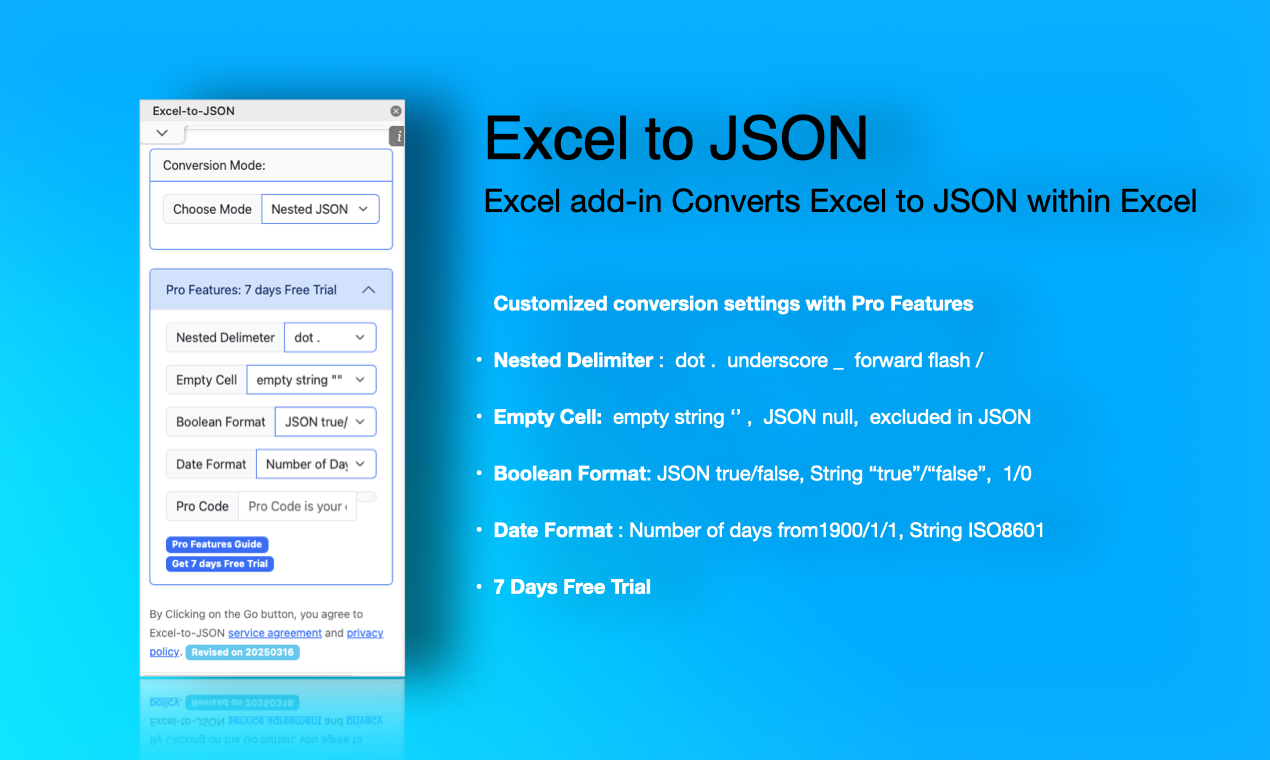Click the "Date Format :" bullet line
The height and width of the screenshot is (760, 1270).
pyautogui.click(x=769, y=530)
